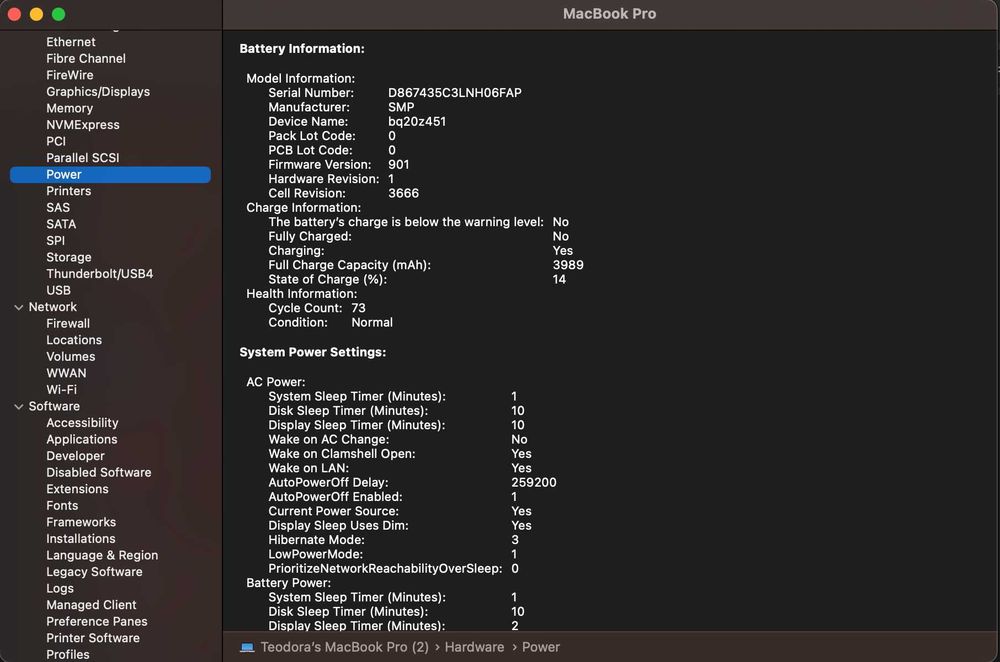Select the PCI sidebar entry
The image size is (1000, 662).
56,142
